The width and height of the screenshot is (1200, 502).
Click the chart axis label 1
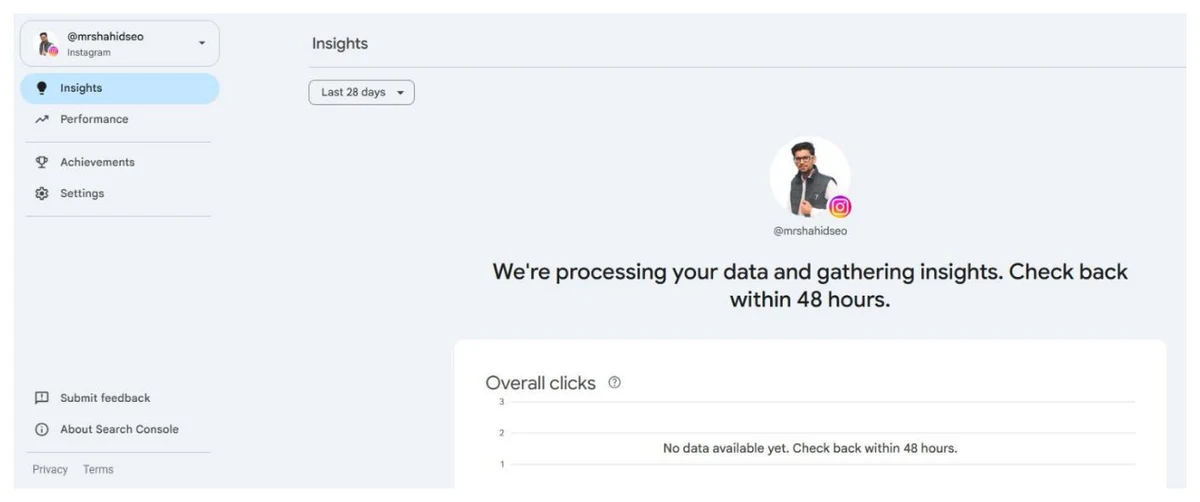pyautogui.click(x=501, y=464)
